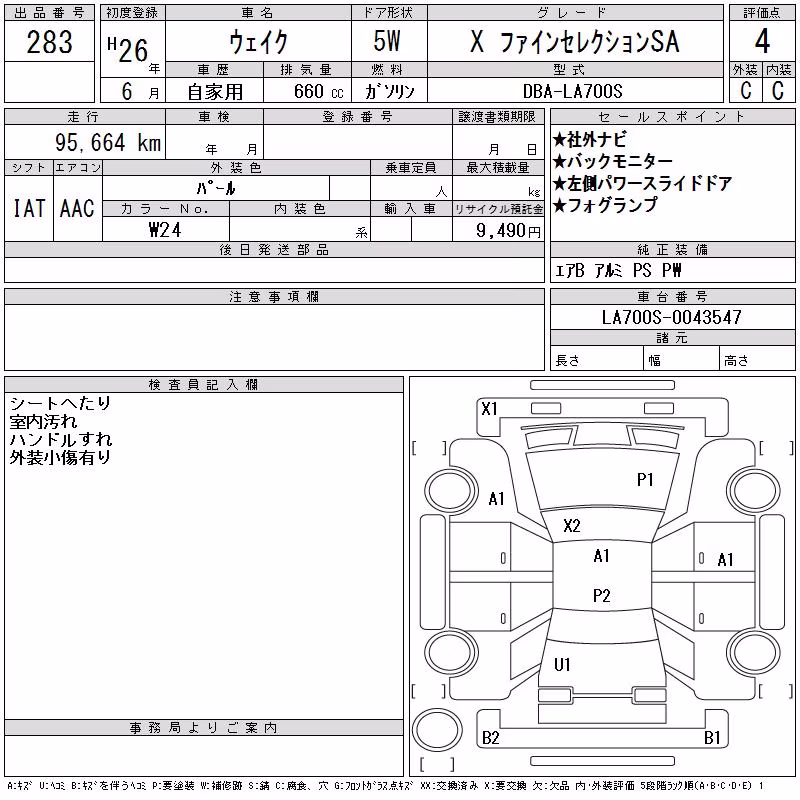Click A1 mark on the roof

click(602, 556)
